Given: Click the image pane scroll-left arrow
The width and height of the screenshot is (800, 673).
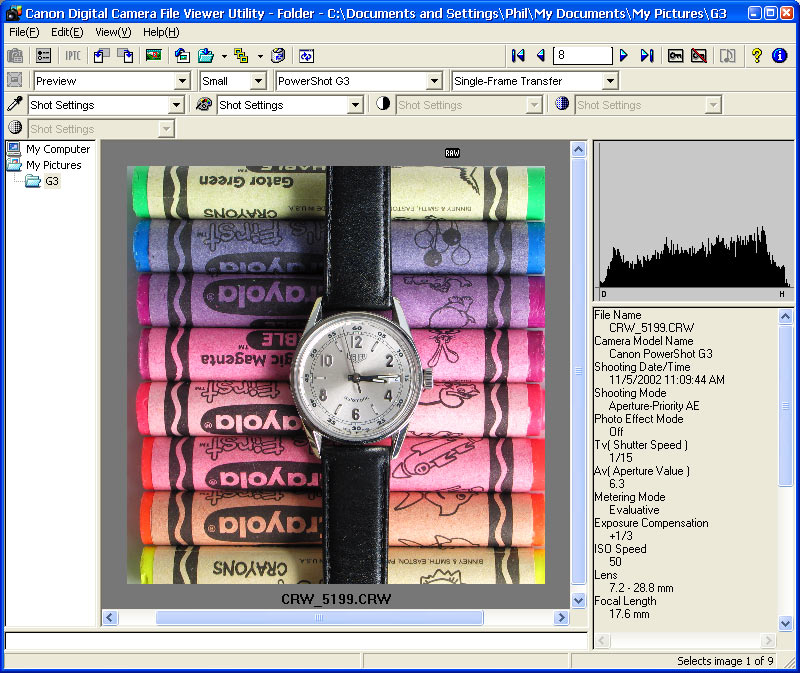Looking at the screenshot, I should pos(110,618).
